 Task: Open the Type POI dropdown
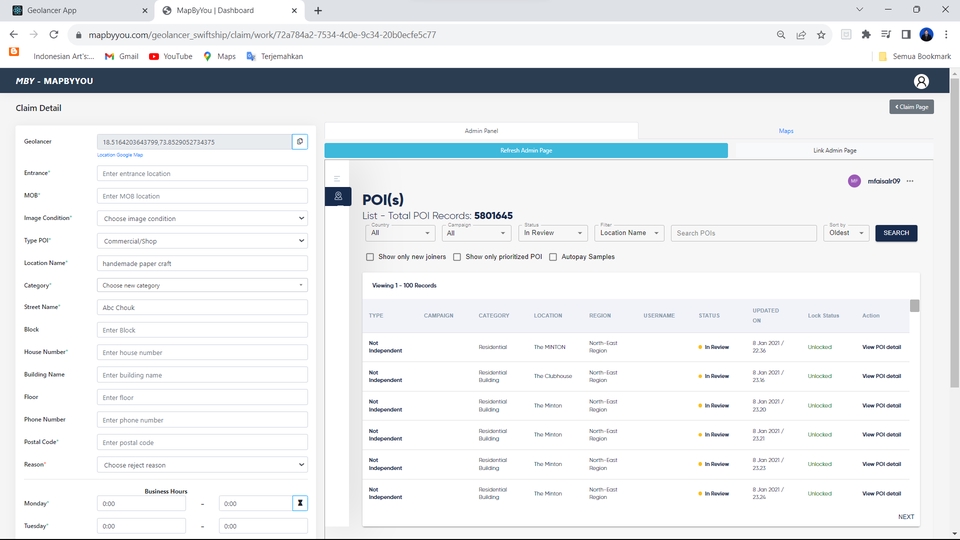pyautogui.click(x=202, y=241)
